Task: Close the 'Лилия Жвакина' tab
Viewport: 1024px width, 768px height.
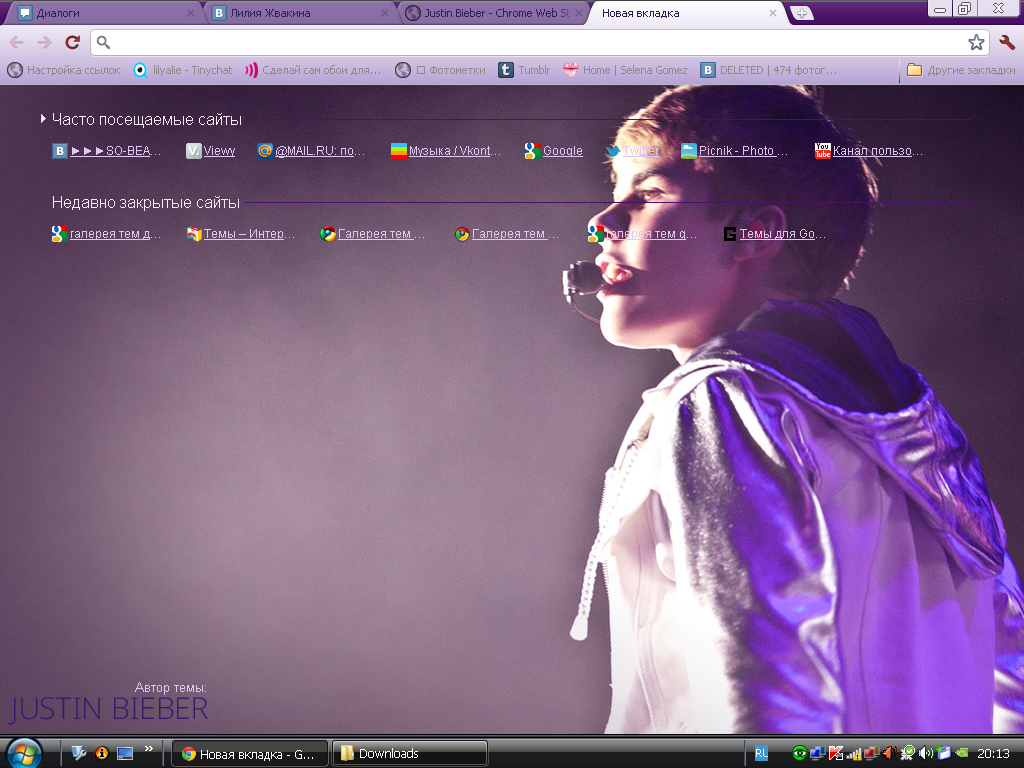Action: click(385, 14)
